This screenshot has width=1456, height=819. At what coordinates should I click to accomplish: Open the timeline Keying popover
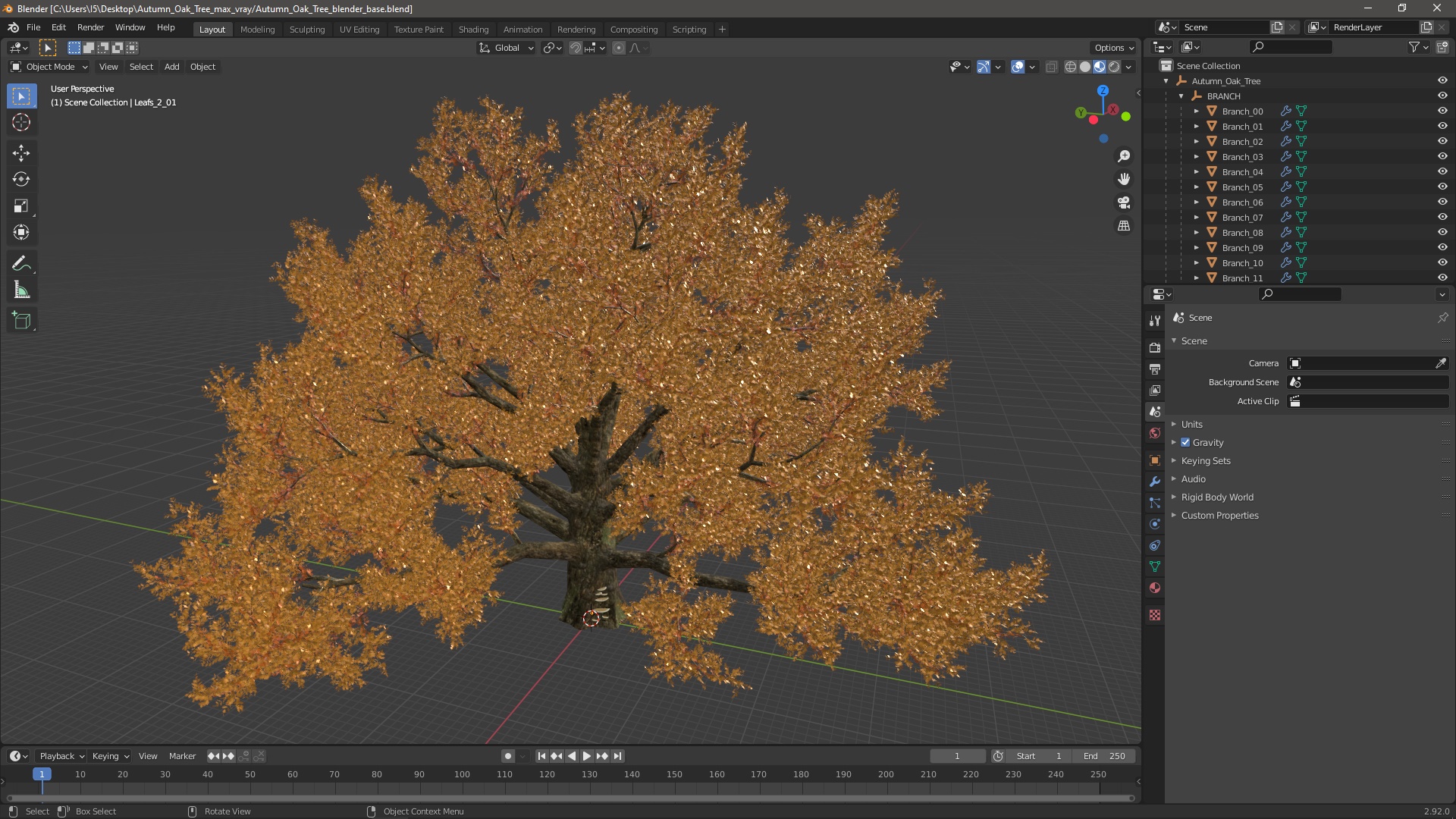coord(110,756)
